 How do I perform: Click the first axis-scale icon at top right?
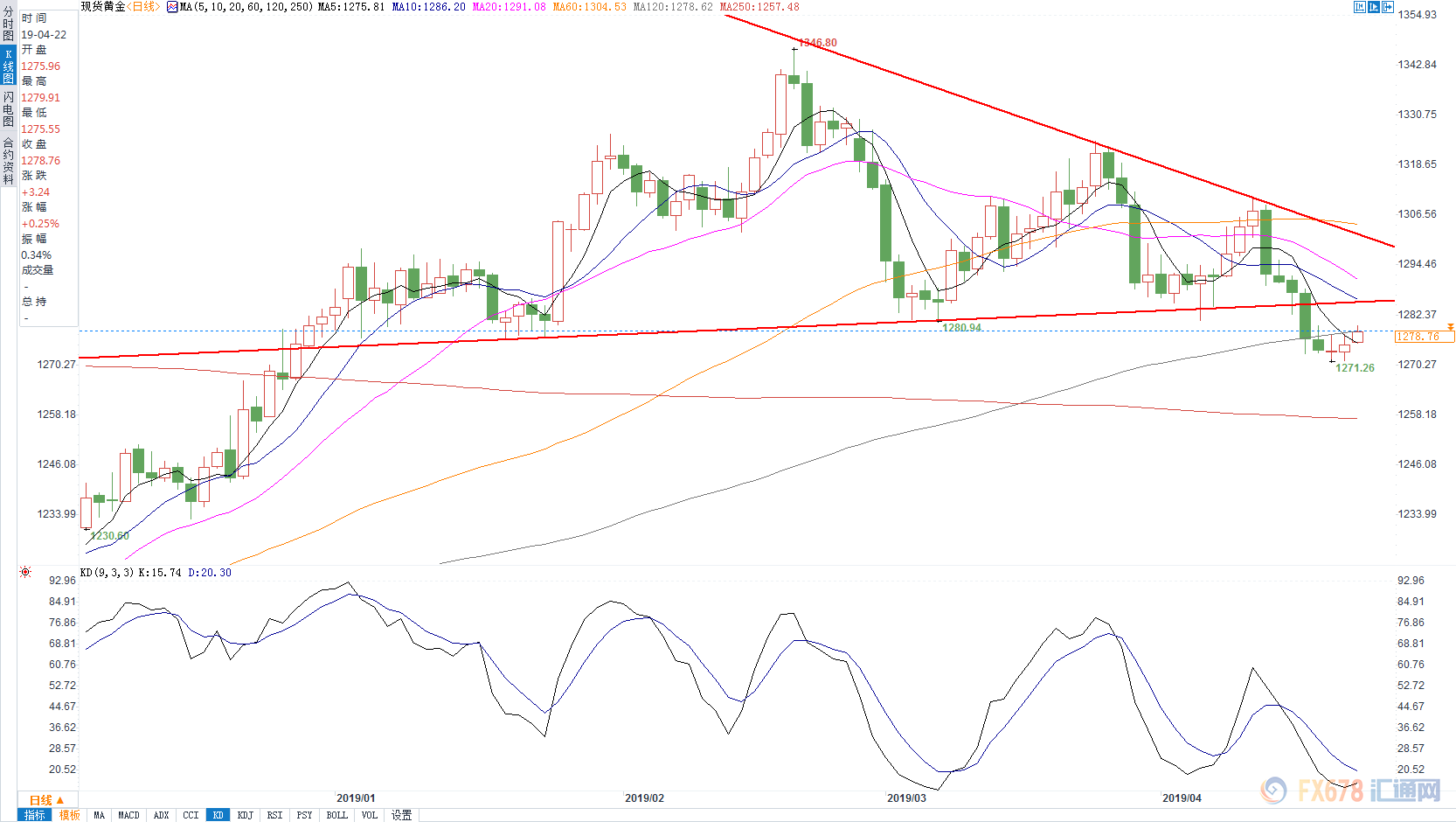(x=1360, y=7)
